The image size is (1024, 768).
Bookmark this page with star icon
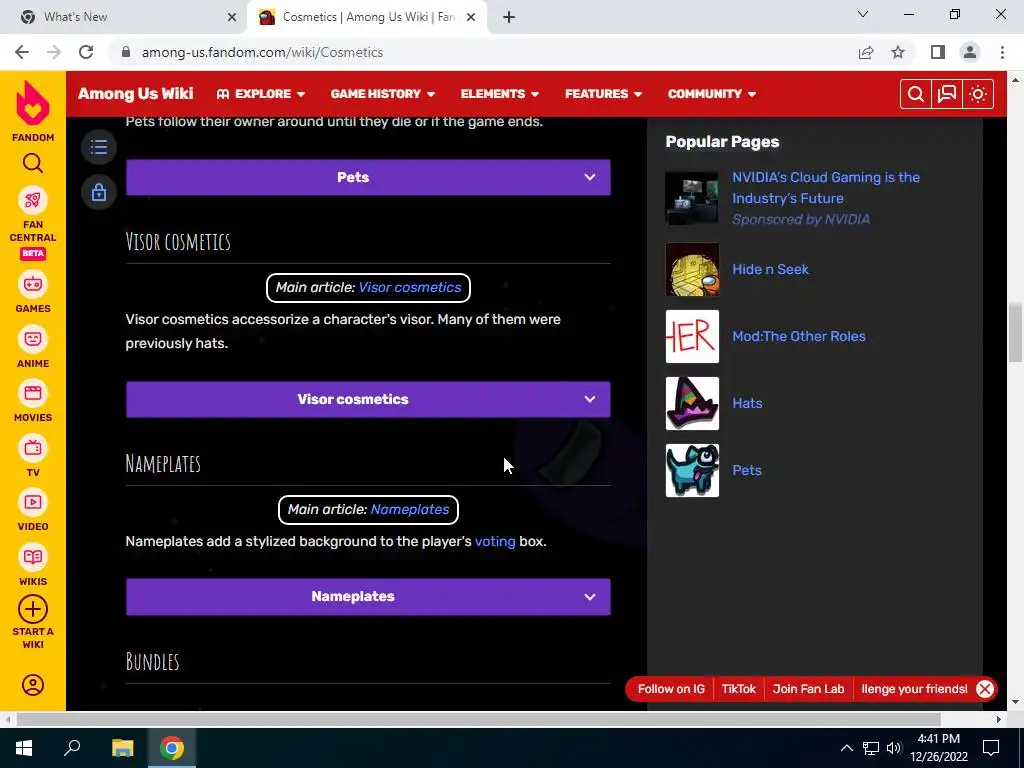coord(898,52)
